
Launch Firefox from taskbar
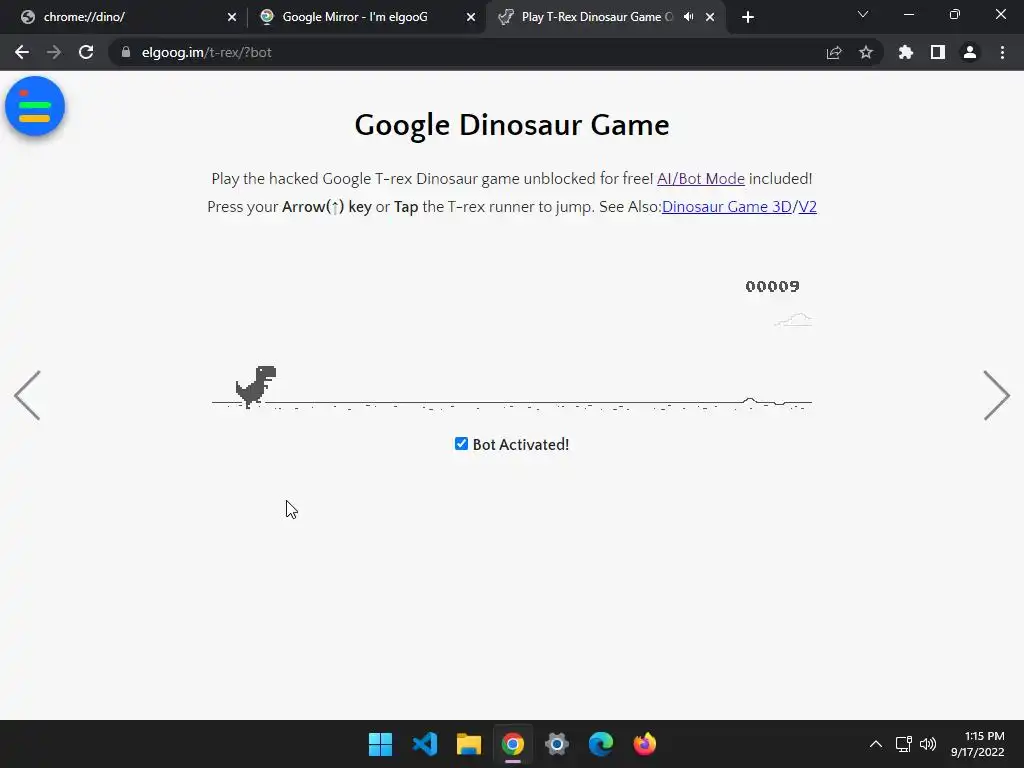coord(645,744)
